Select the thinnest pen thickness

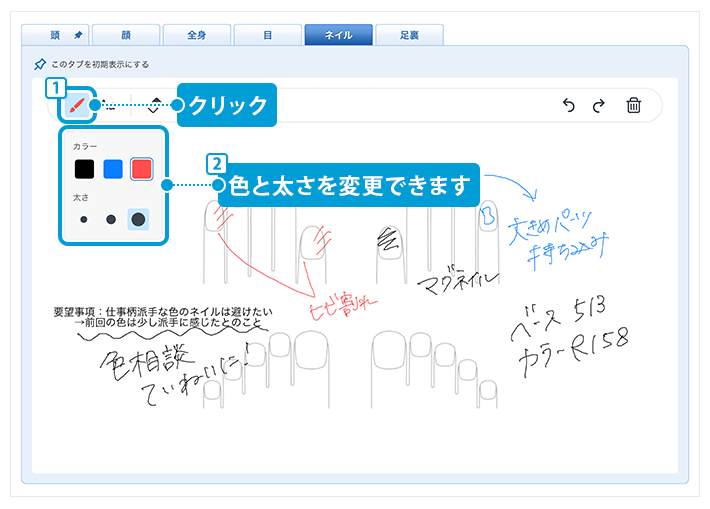coord(85,218)
